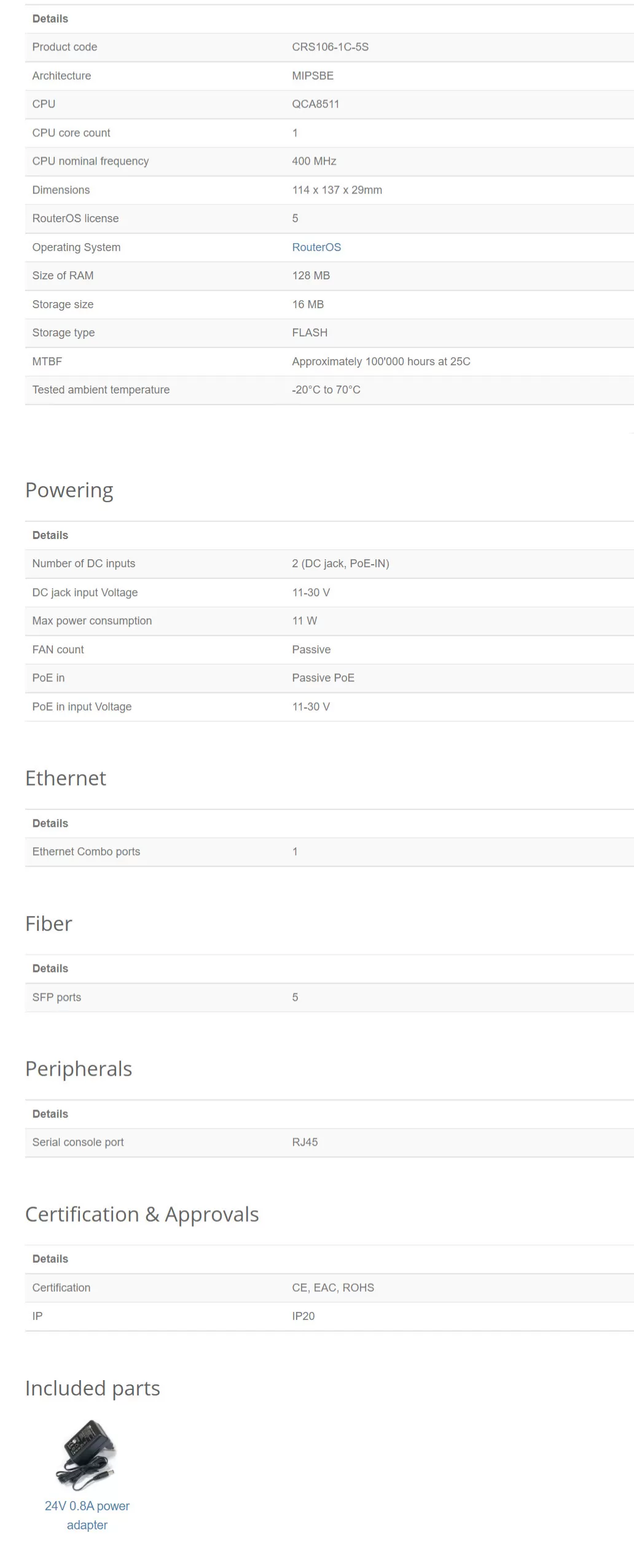Screen dimensions: 634x1568
Task: Click the CPU value QCA8511
Action: [x=316, y=104]
